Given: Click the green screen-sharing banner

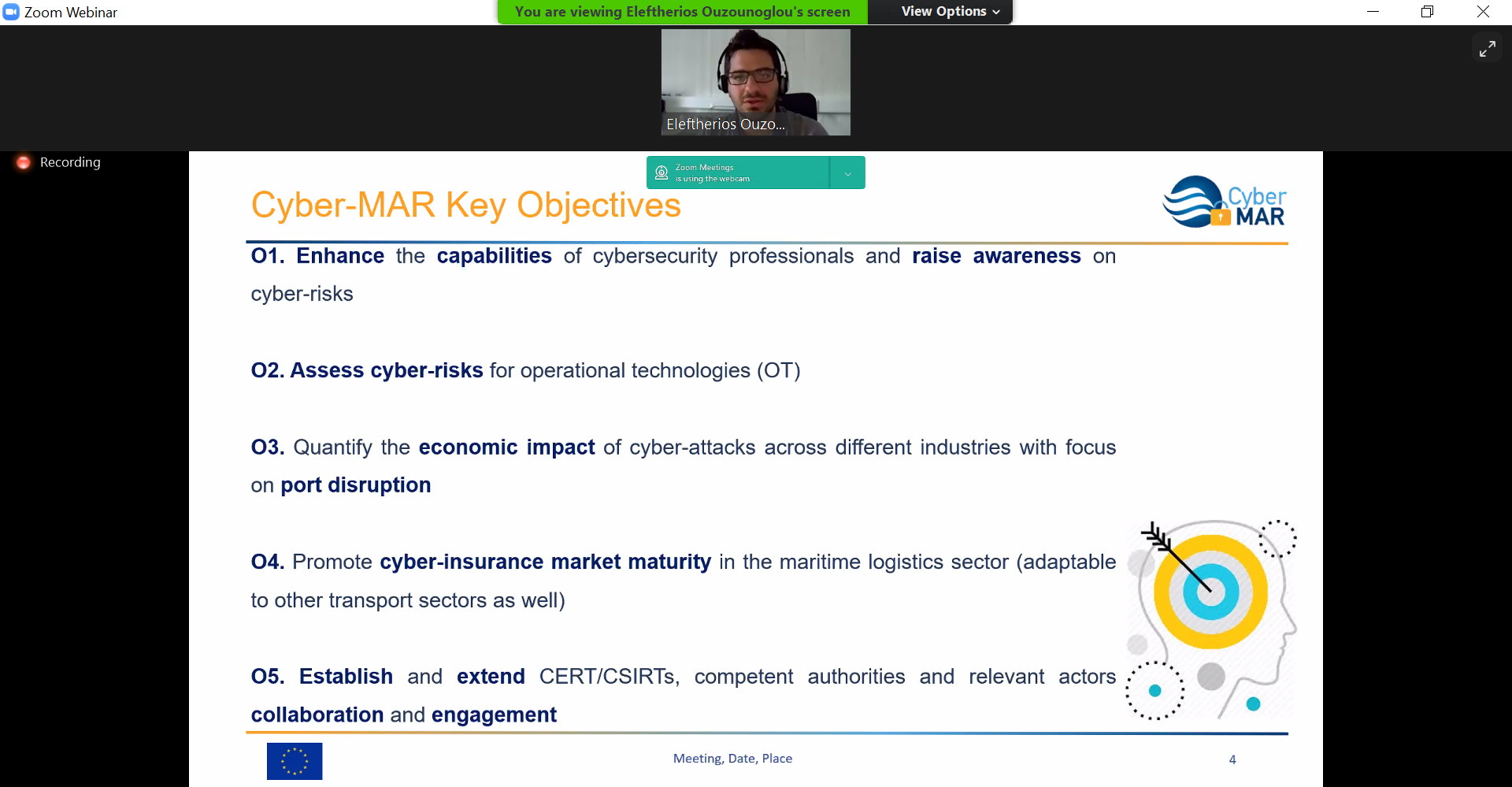Looking at the screenshot, I should point(682,12).
